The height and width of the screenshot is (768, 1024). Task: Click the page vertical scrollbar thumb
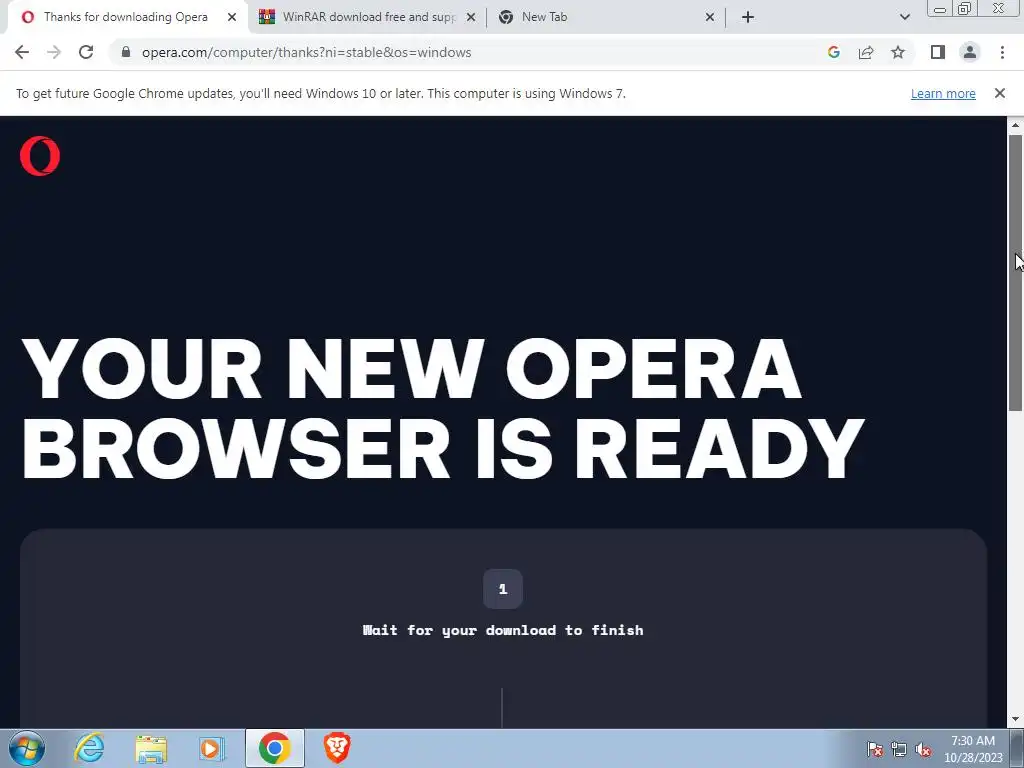(1015, 273)
